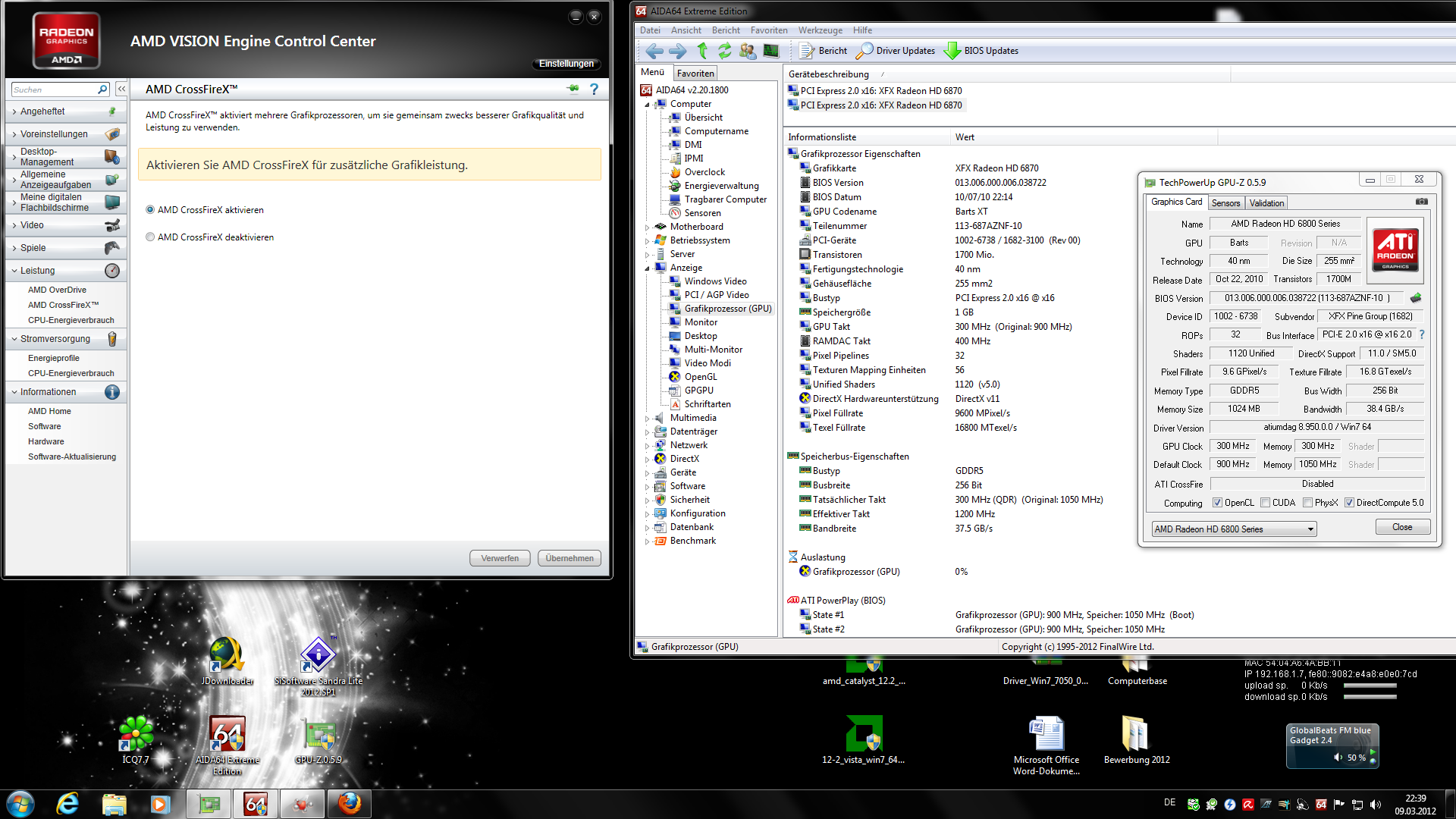The width and height of the screenshot is (1456, 819).
Task: Click the Verwerfen button in Control Center
Action: tap(500, 558)
